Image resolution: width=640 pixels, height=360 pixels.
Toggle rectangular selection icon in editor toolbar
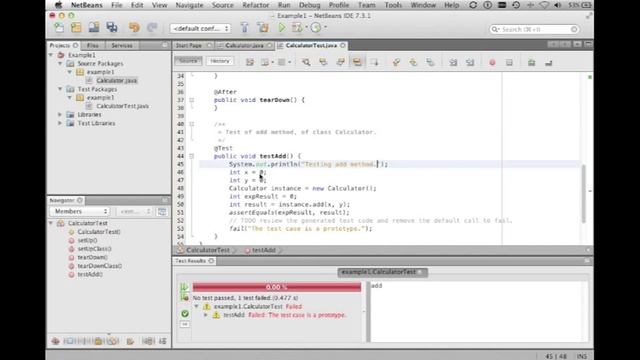pyautogui.click(x=374, y=62)
